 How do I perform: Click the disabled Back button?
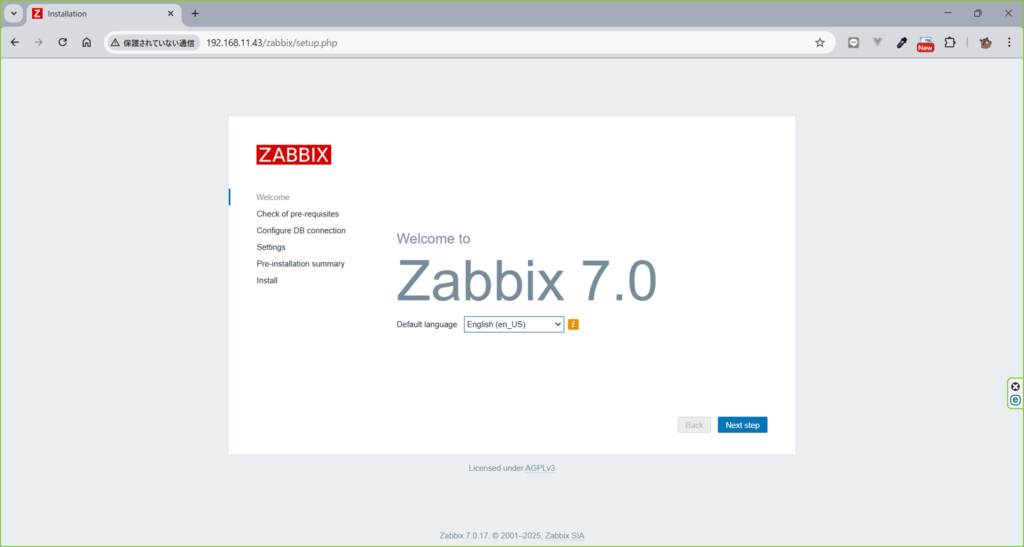694,425
